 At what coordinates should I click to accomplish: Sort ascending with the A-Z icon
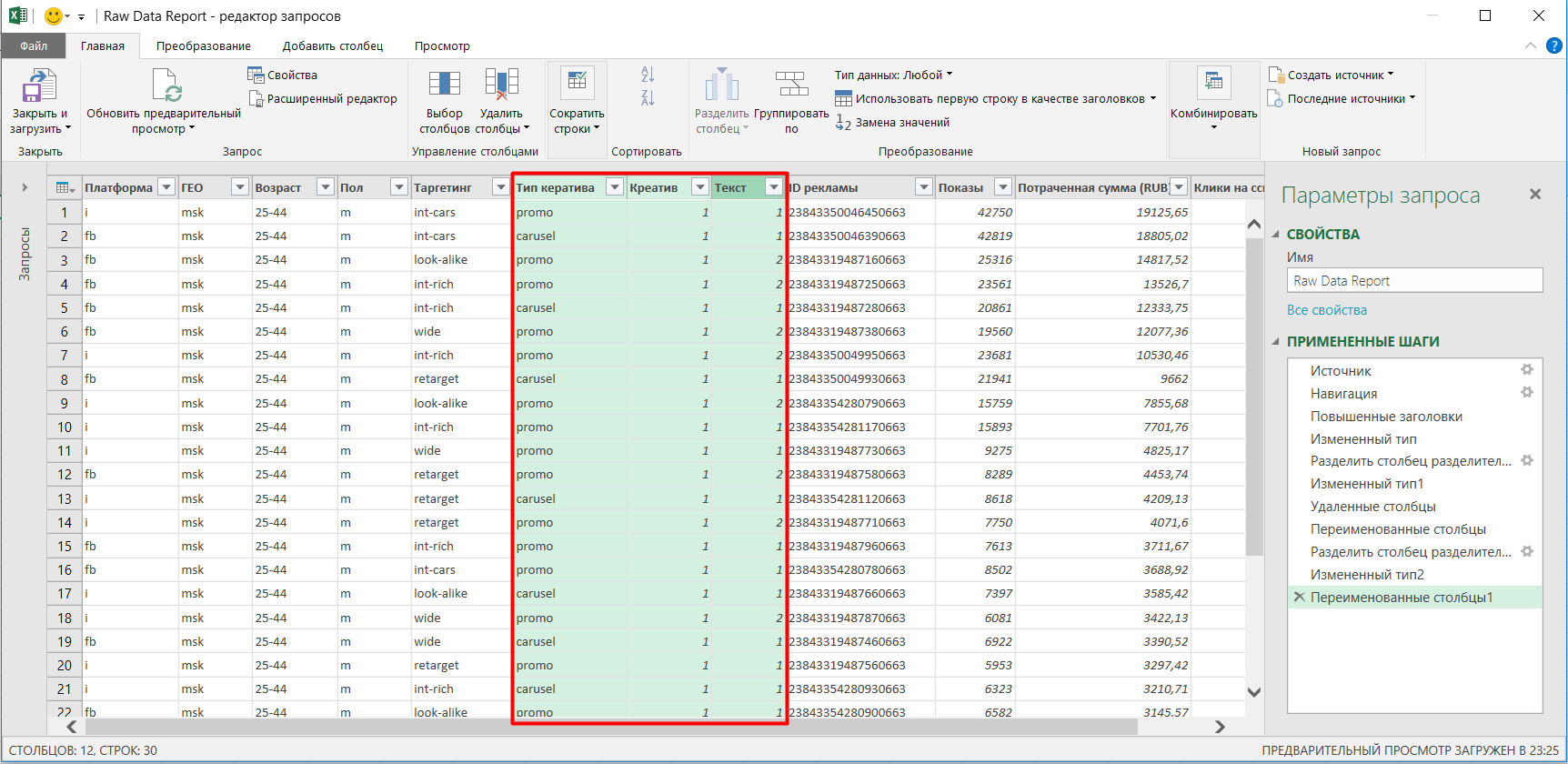648,75
